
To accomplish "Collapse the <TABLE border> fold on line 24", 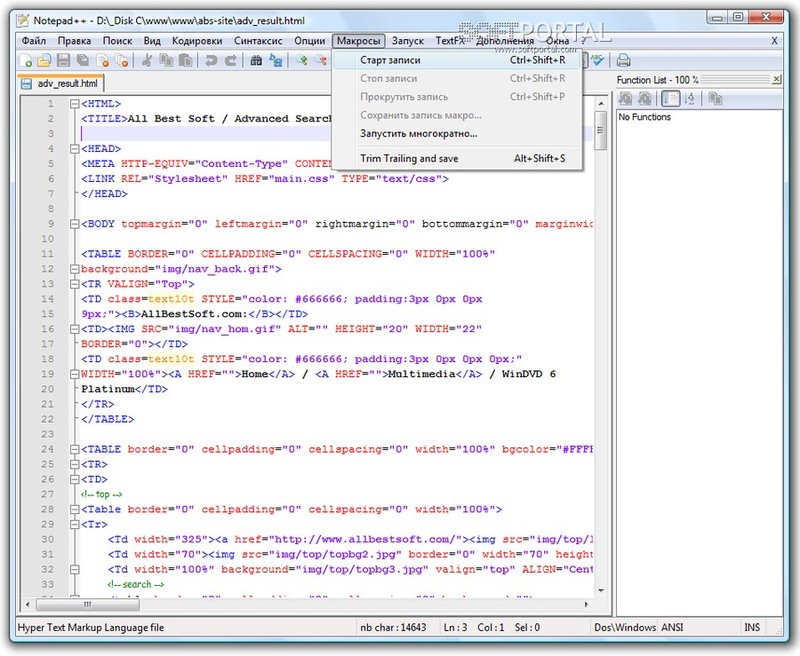I will [x=74, y=449].
